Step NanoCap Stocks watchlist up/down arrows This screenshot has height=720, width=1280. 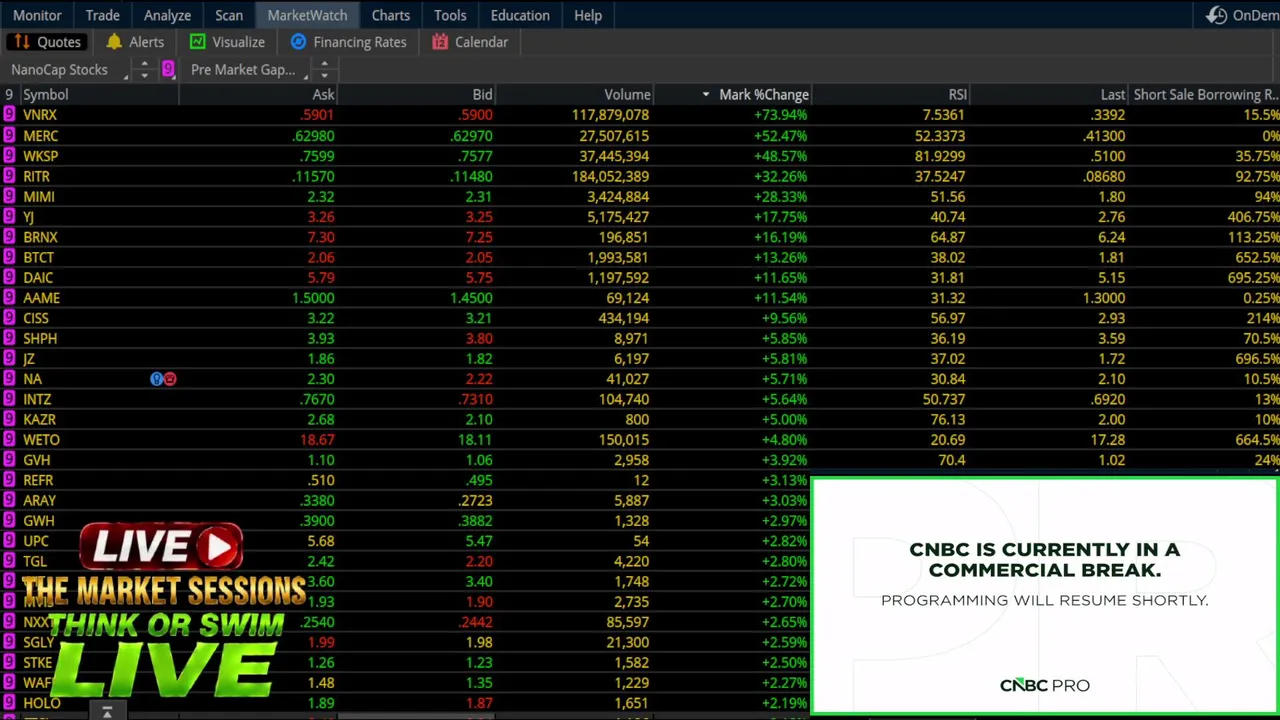coord(144,69)
